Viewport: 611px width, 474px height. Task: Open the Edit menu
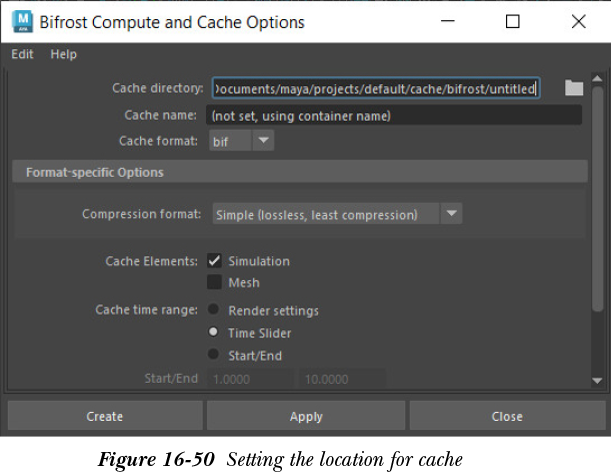[x=22, y=55]
